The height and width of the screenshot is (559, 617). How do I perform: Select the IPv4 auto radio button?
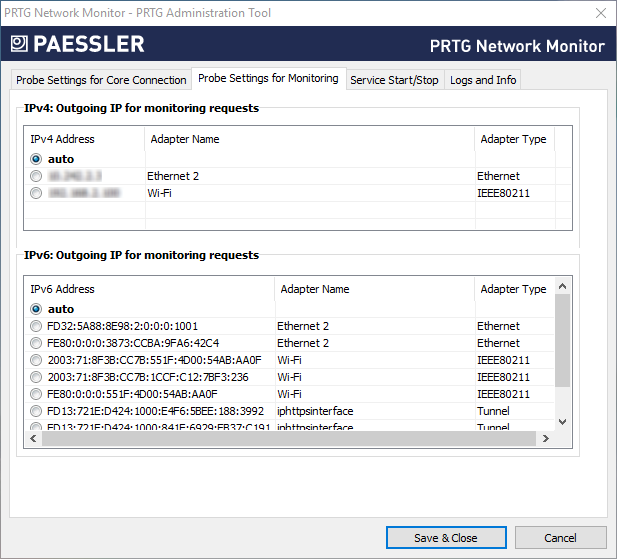click(x=37, y=159)
